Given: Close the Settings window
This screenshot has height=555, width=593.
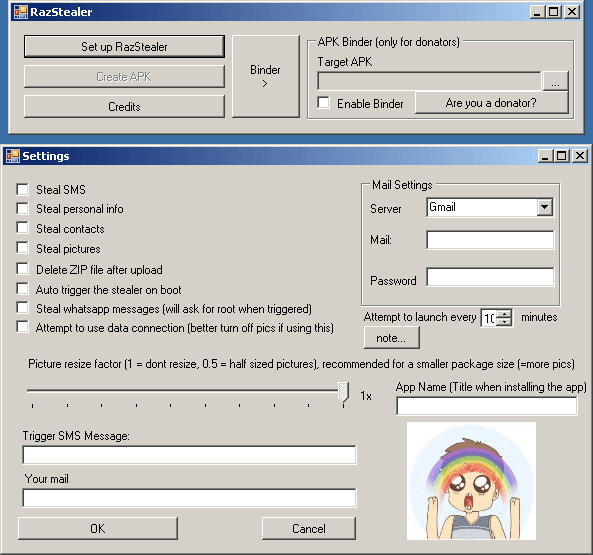Looking at the screenshot, I should point(580,156).
